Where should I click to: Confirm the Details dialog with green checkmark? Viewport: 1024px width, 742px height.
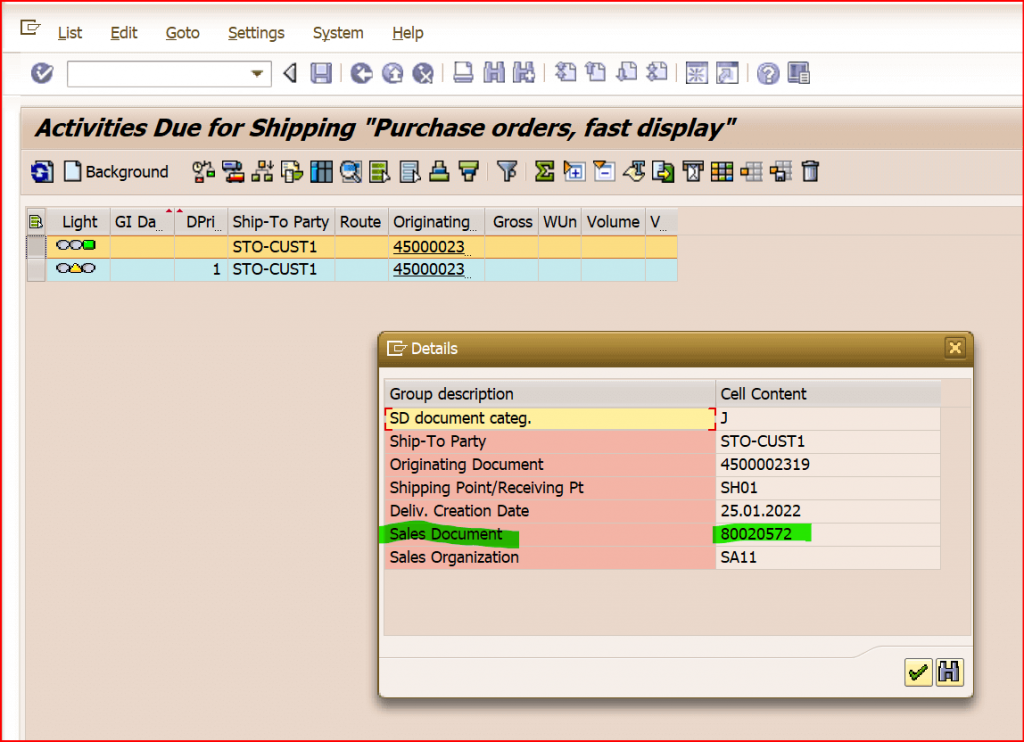pyautogui.click(x=918, y=672)
